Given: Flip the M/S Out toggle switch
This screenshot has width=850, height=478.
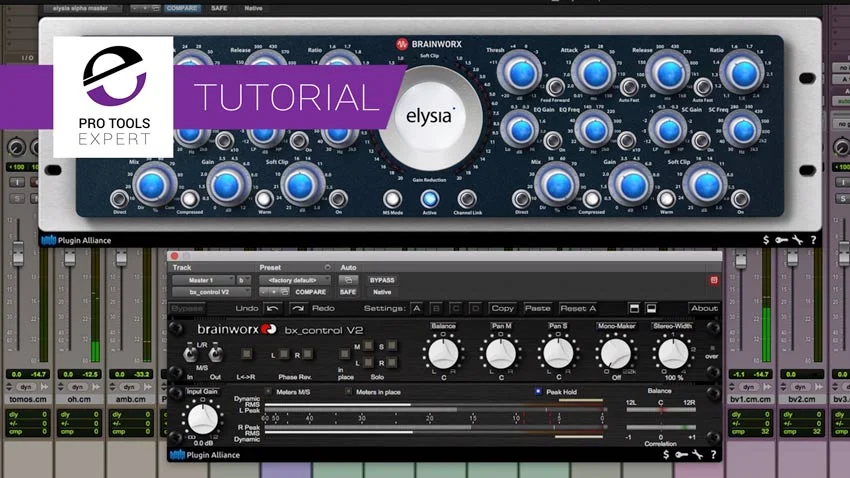Looking at the screenshot, I should [x=215, y=353].
